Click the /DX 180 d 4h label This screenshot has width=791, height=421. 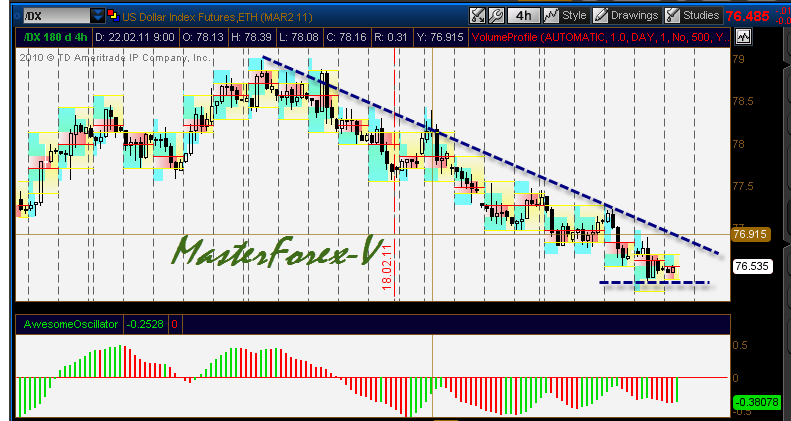pos(55,37)
